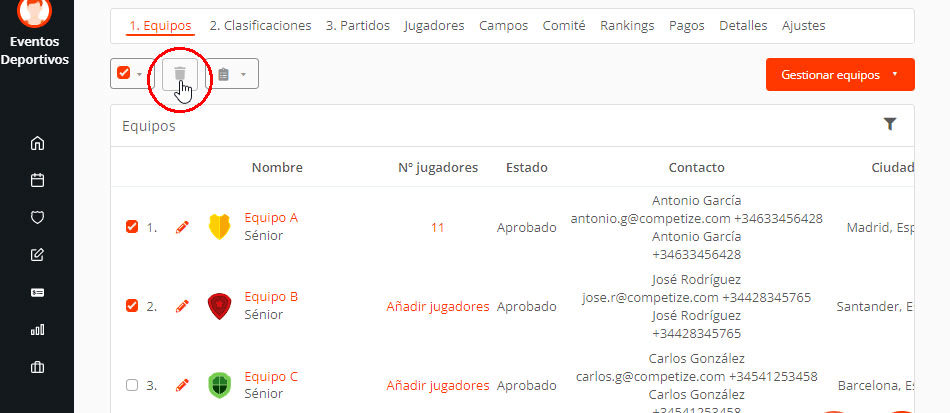Click the Eventos Deportivos avatar logo
The height and width of the screenshot is (413, 950).
pos(35,12)
